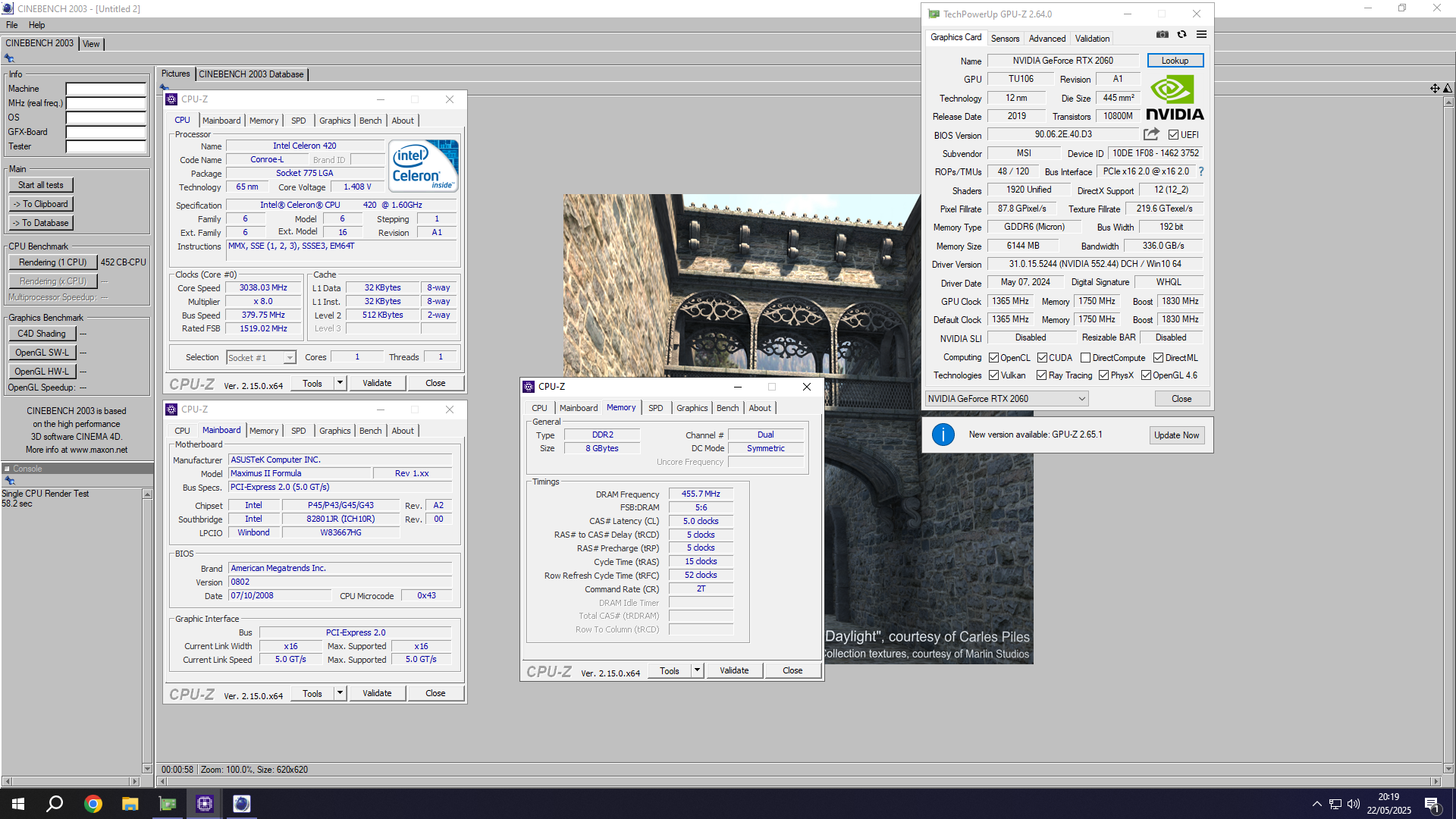Open network status in system tray
1456x819 pixels.
[x=1335, y=804]
